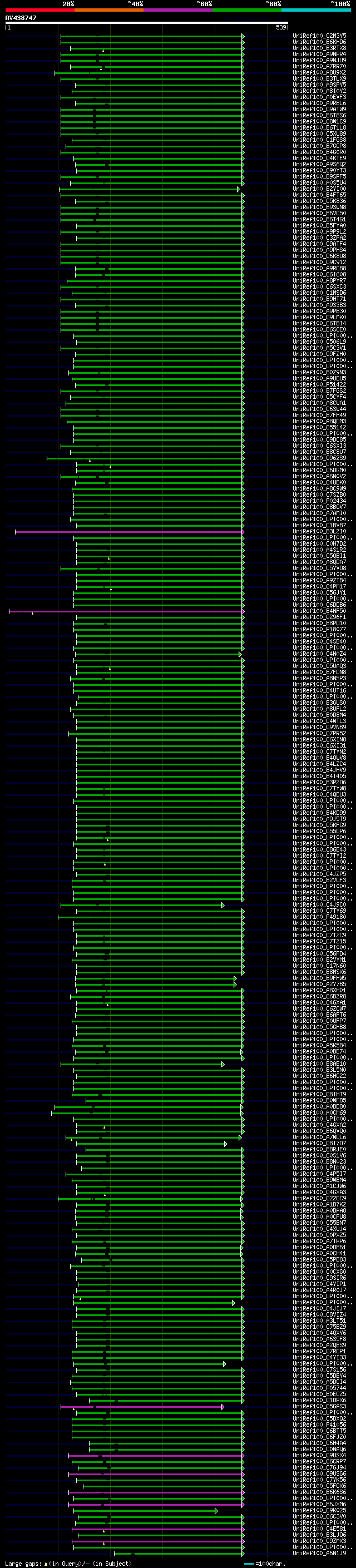Click the red 20% identity legend bar
Image resolution: width=356 pixels, height=1568 pixels.
(x=39, y=10)
